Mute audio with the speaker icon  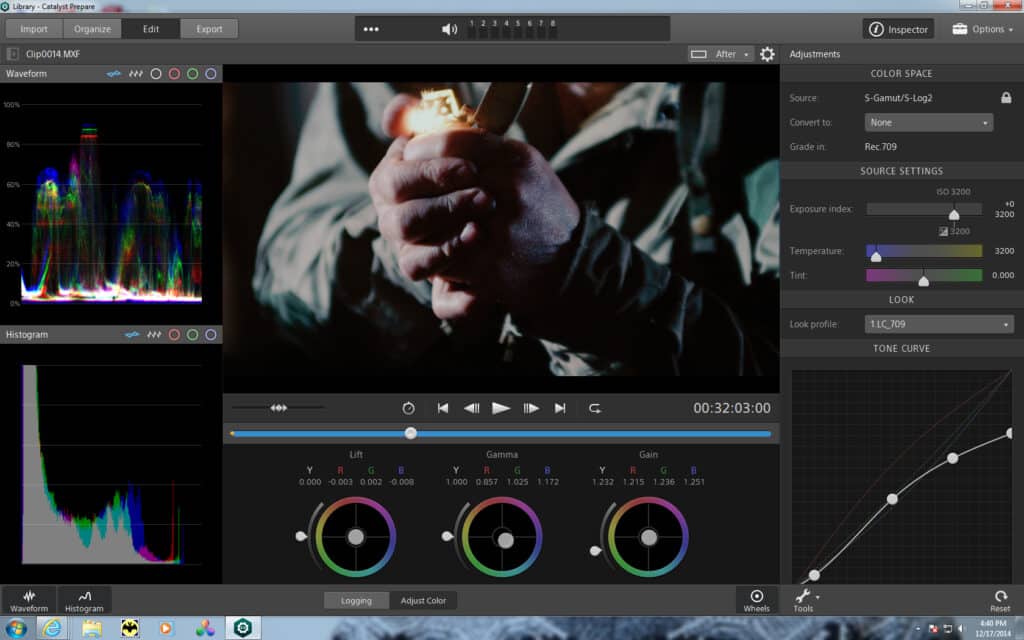(449, 29)
